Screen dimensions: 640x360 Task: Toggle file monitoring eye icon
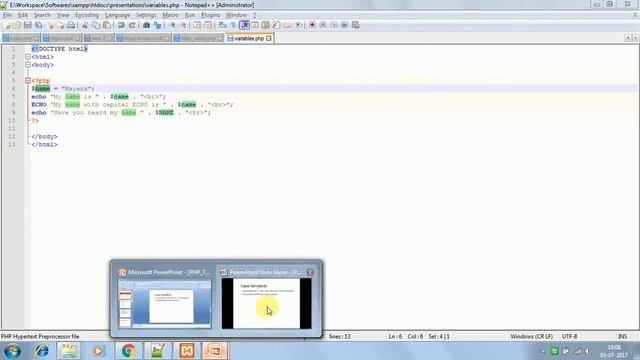pos(298,25)
